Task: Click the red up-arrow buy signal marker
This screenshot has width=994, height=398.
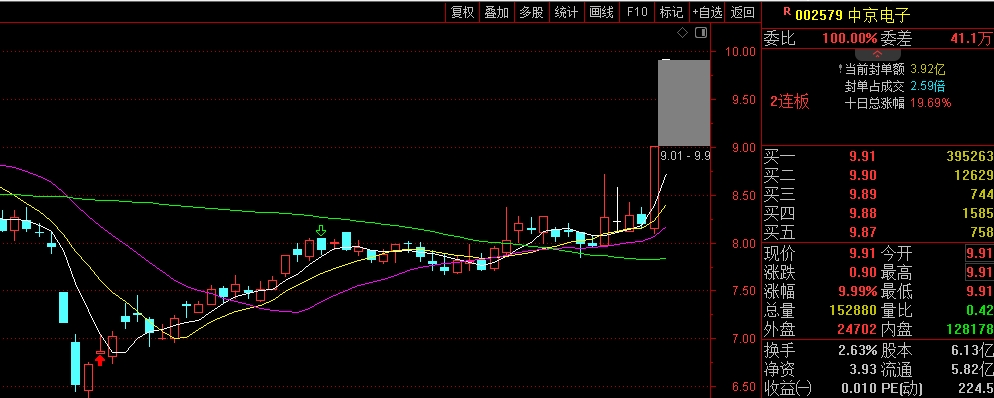Action: (x=100, y=360)
